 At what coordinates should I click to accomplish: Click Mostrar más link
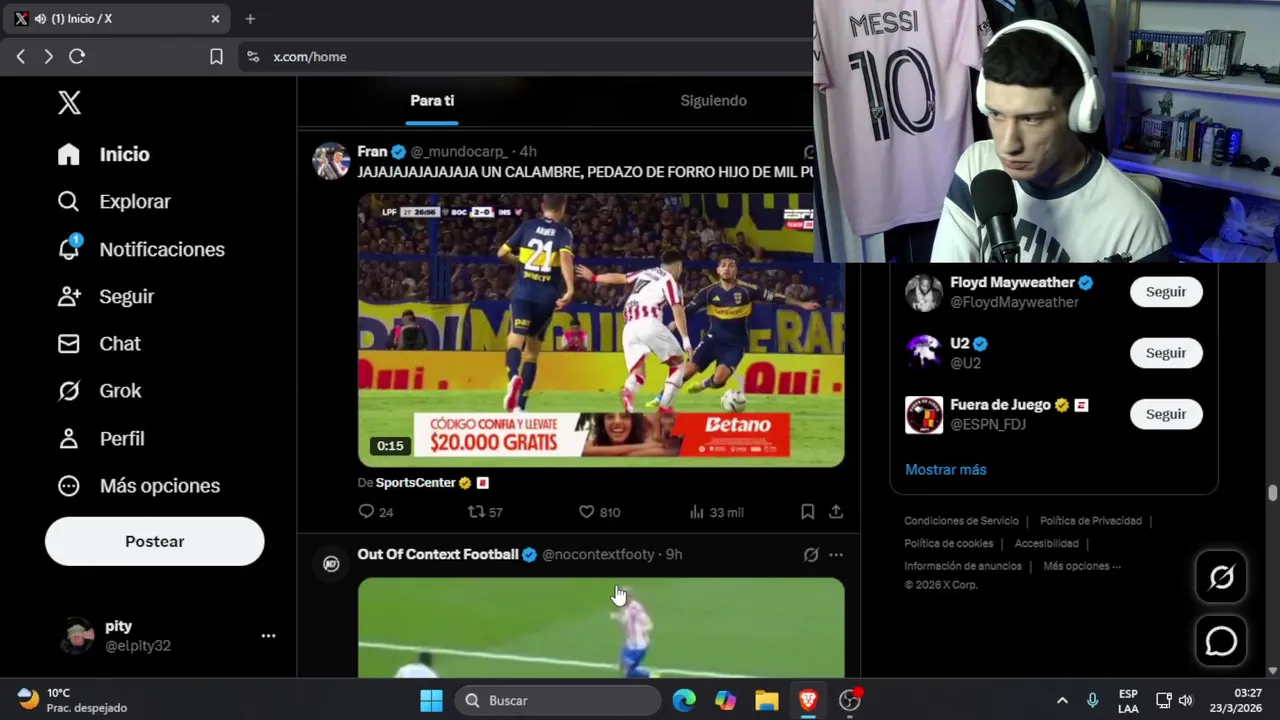945,469
